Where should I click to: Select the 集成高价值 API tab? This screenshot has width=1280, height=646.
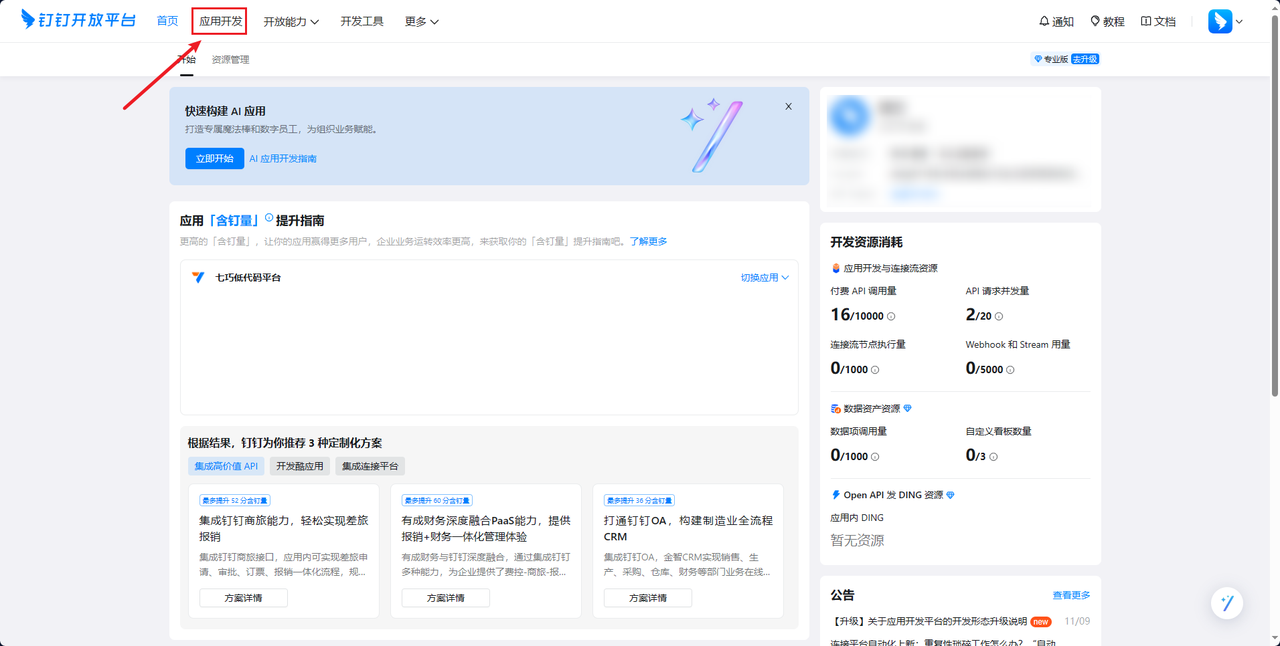click(x=226, y=466)
